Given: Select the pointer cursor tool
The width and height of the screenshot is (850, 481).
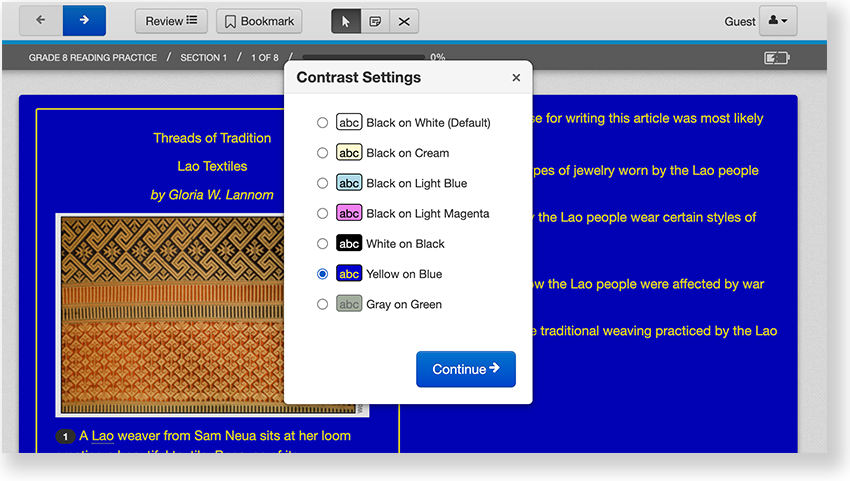Looking at the screenshot, I should point(345,21).
